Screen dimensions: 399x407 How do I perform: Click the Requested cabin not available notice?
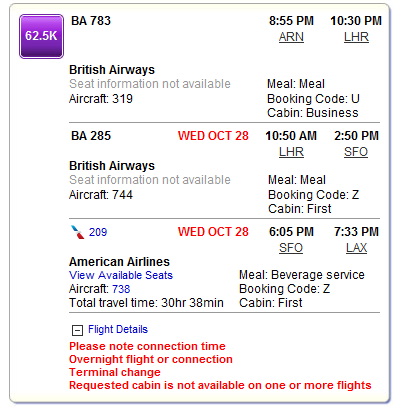point(220,385)
